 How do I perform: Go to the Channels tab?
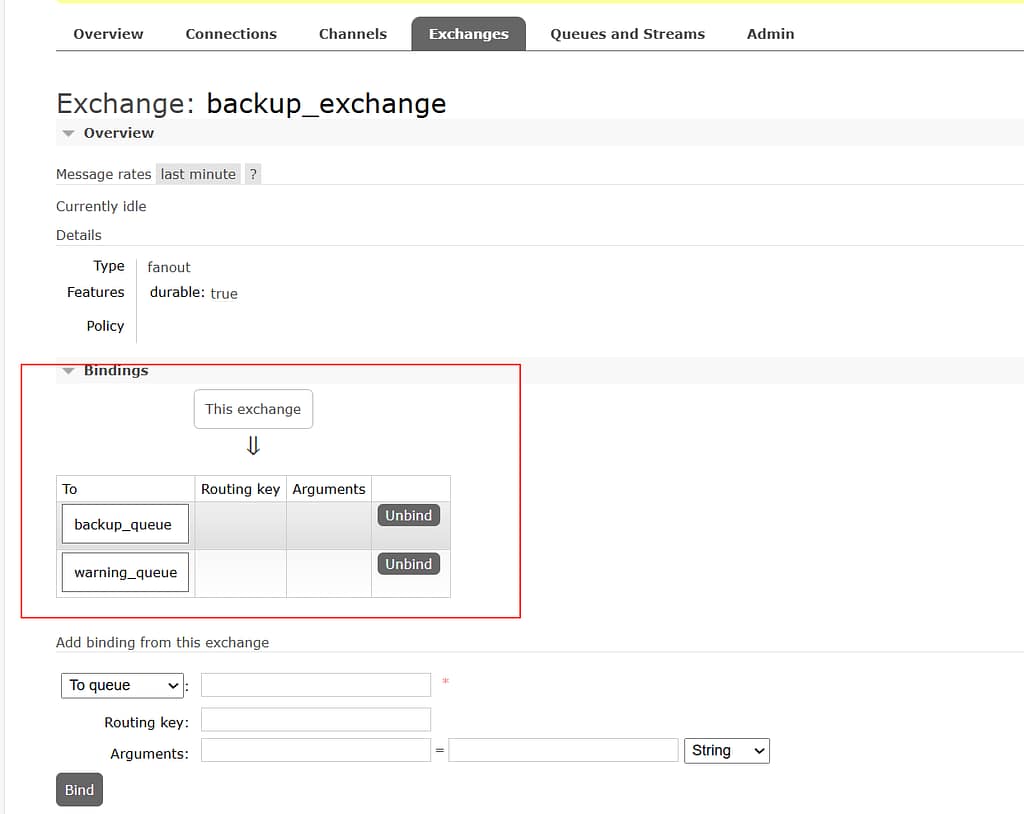point(352,34)
